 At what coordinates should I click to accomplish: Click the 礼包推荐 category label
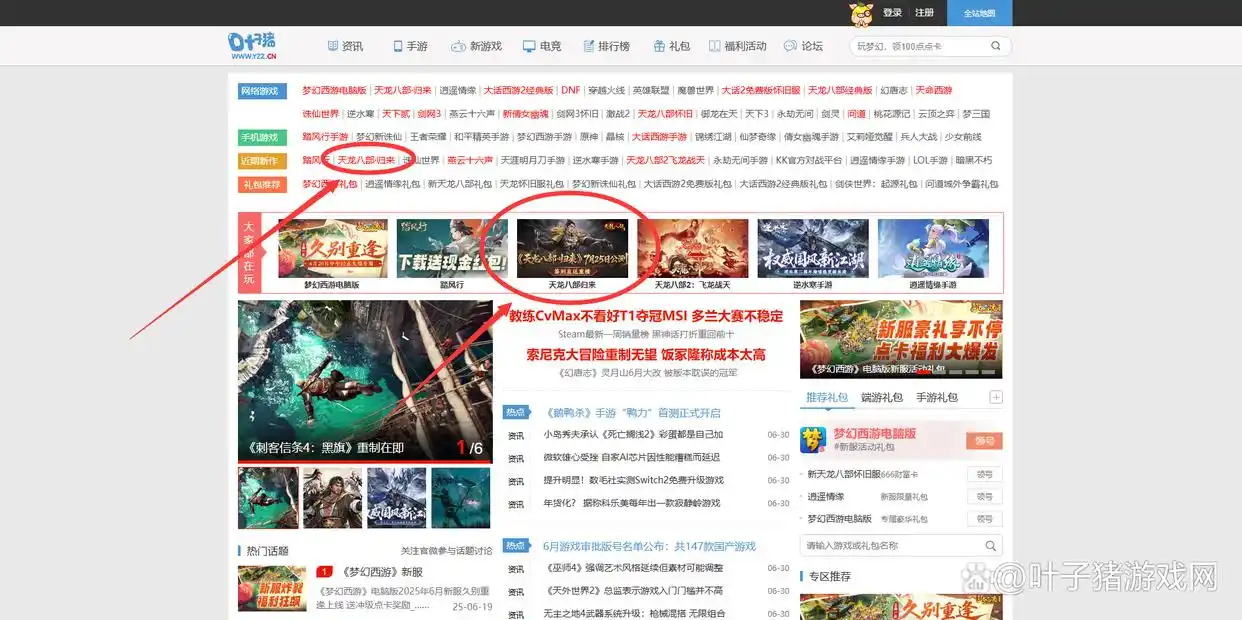[x=261, y=184]
